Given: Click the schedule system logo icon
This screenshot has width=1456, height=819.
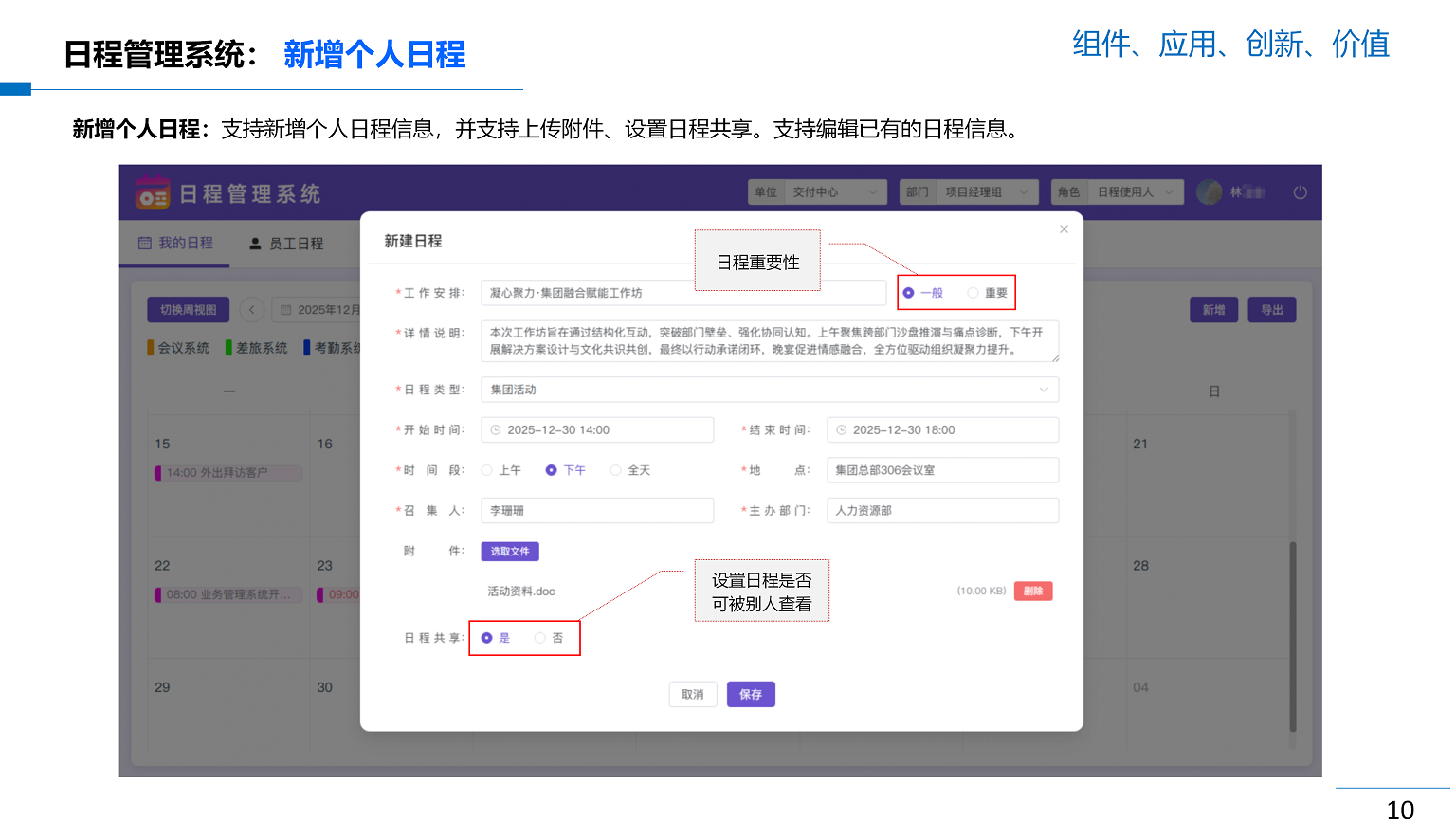Looking at the screenshot, I should click(152, 193).
